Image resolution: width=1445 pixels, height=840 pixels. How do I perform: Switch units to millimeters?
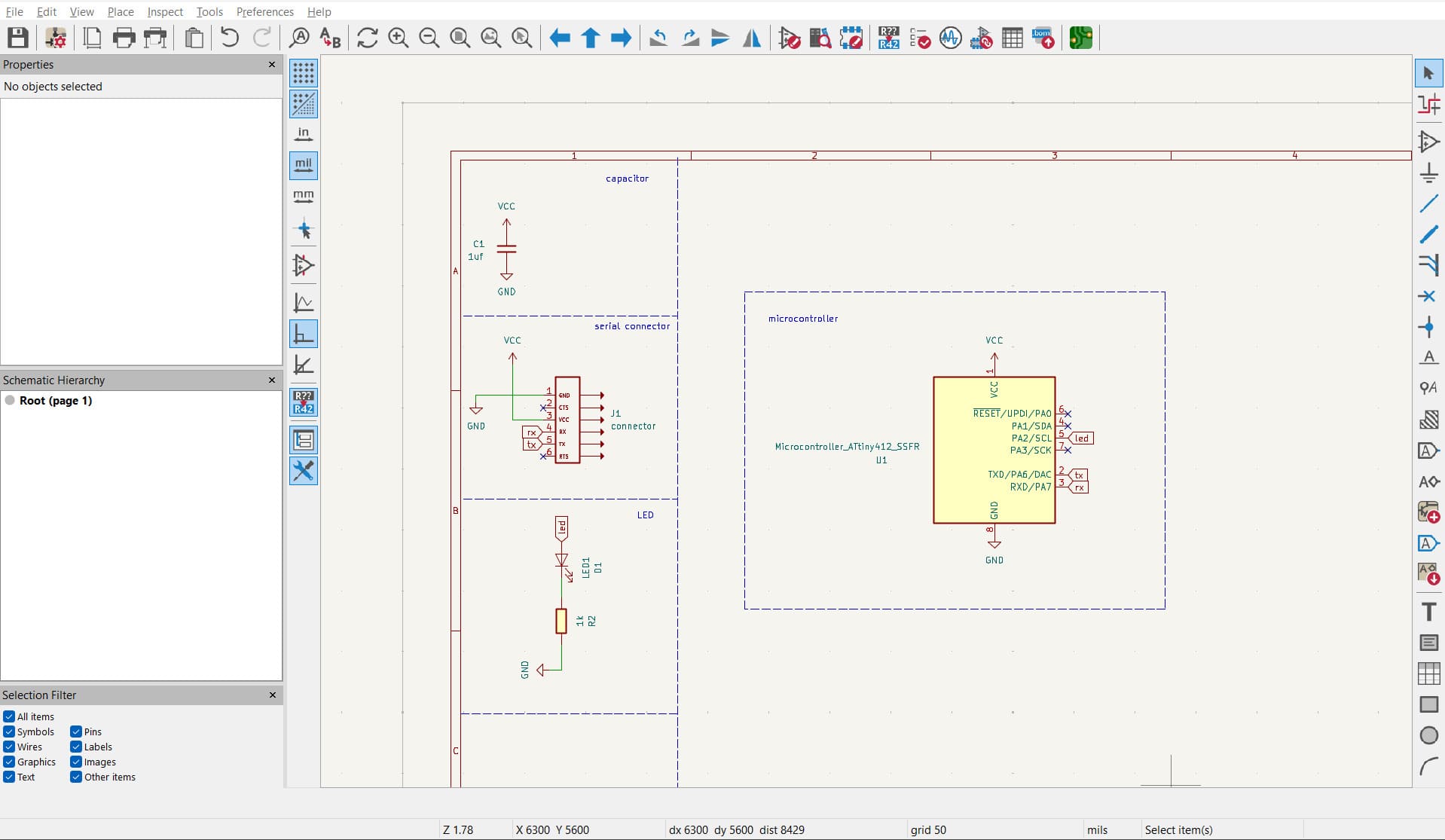(x=304, y=197)
